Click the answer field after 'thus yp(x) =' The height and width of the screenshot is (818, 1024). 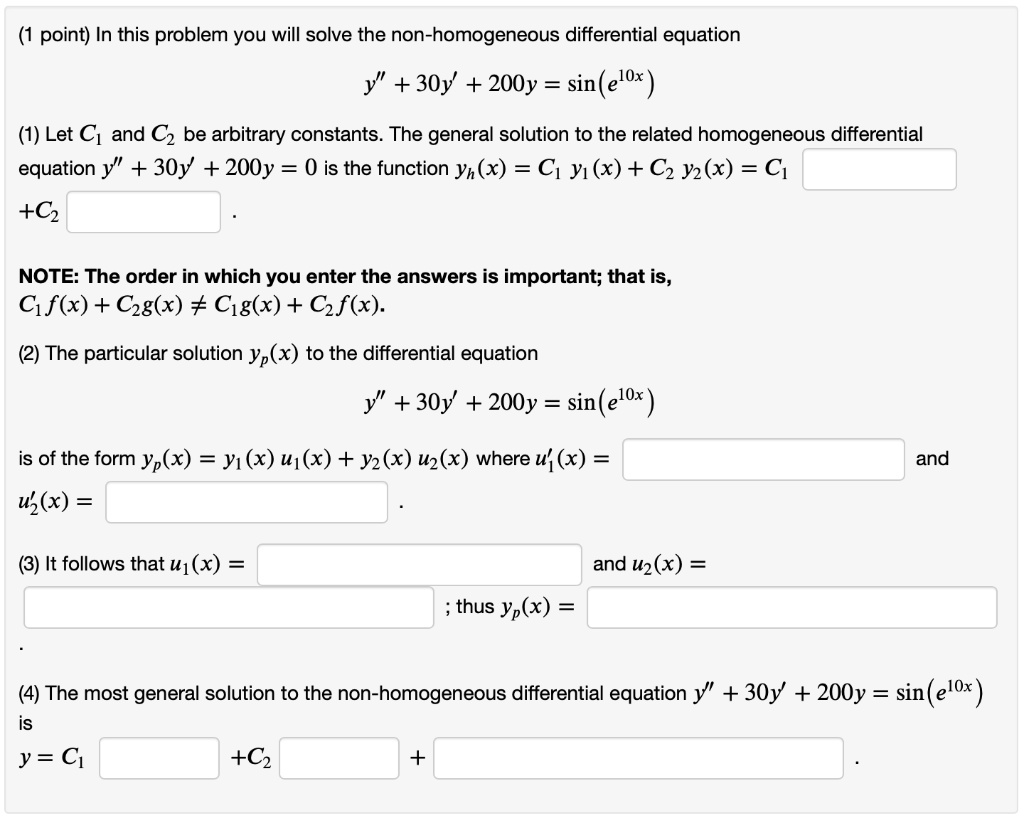(793, 607)
